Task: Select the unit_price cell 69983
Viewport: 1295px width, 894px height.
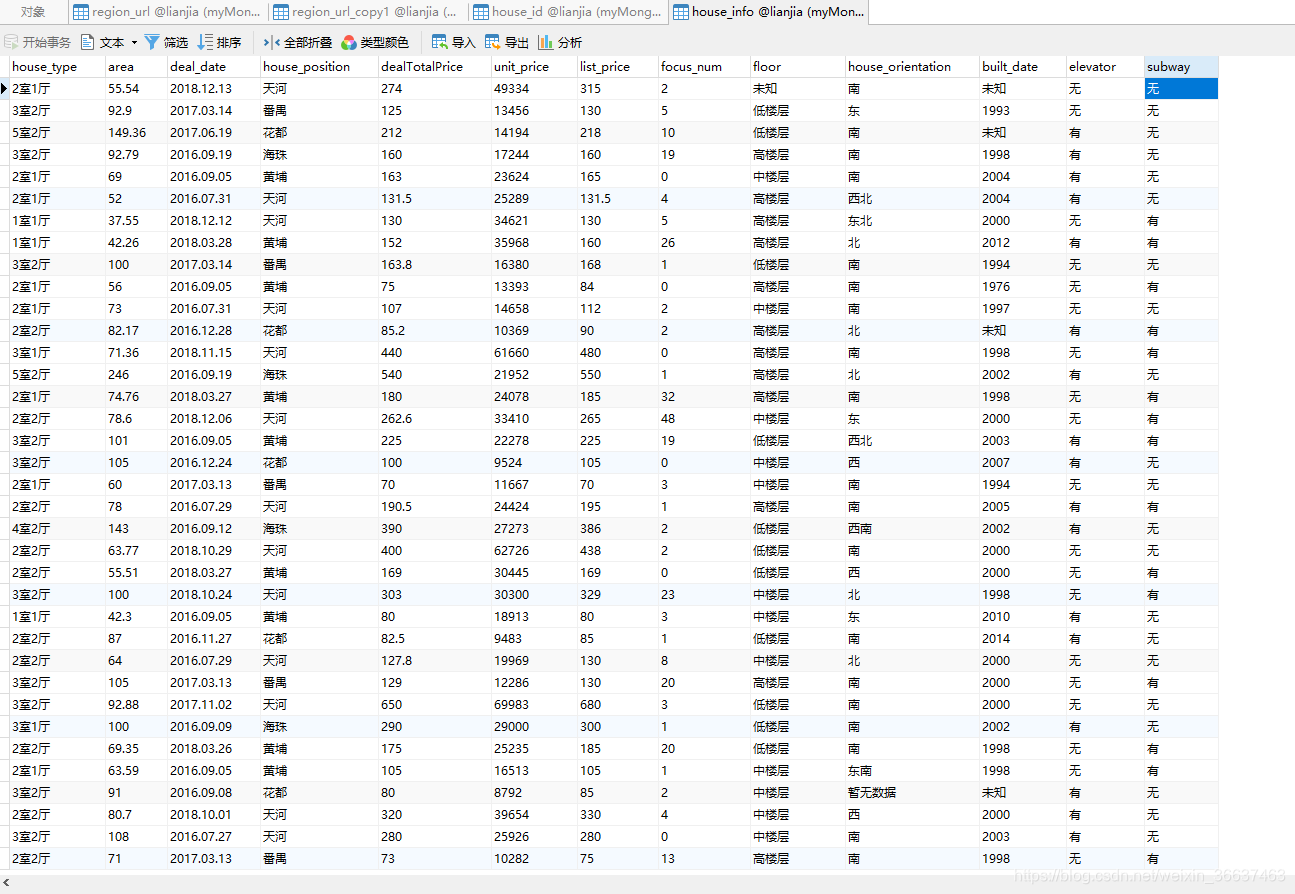Action: point(535,705)
